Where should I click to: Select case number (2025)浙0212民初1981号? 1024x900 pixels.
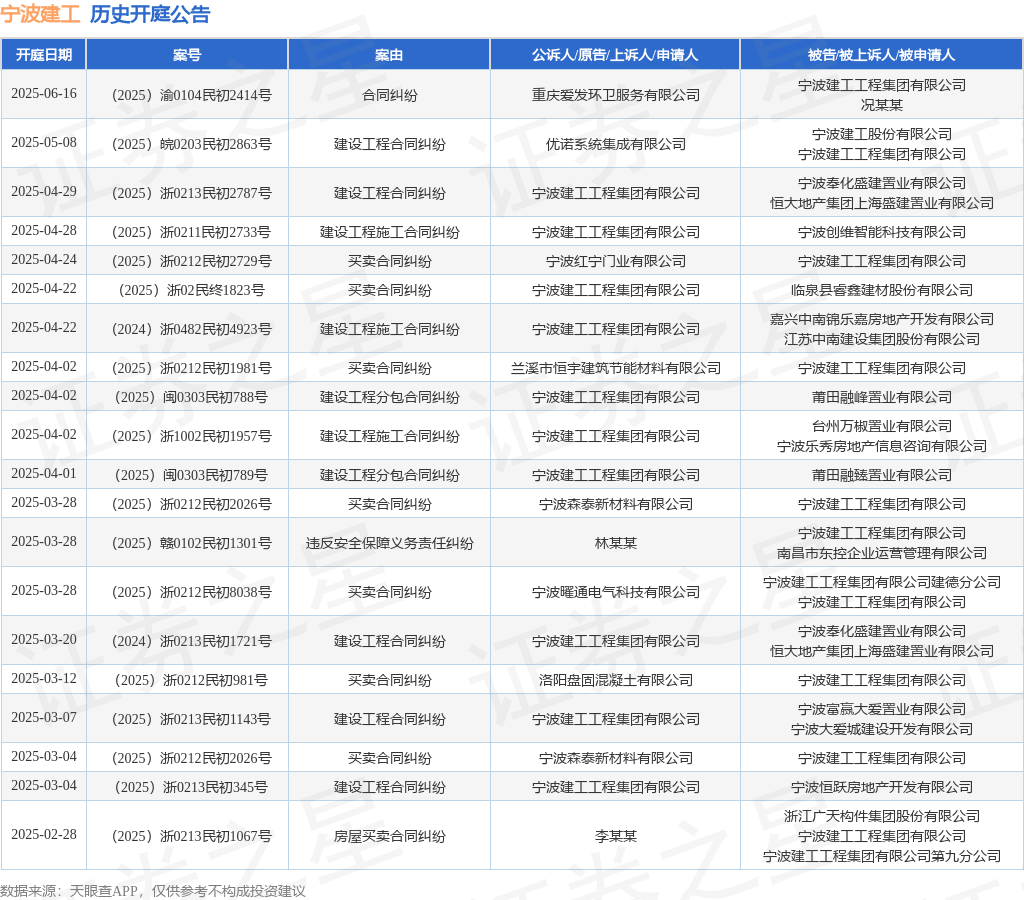[191, 368]
